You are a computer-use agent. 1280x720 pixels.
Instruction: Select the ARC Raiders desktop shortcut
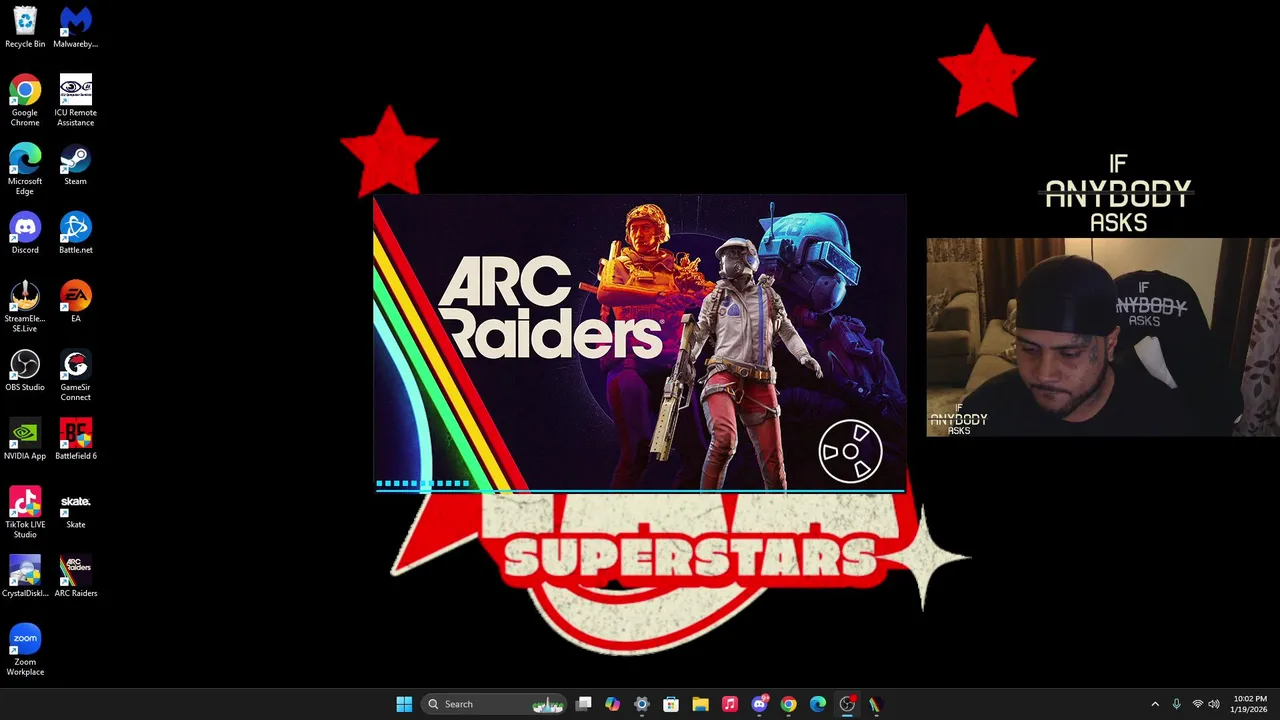75,576
